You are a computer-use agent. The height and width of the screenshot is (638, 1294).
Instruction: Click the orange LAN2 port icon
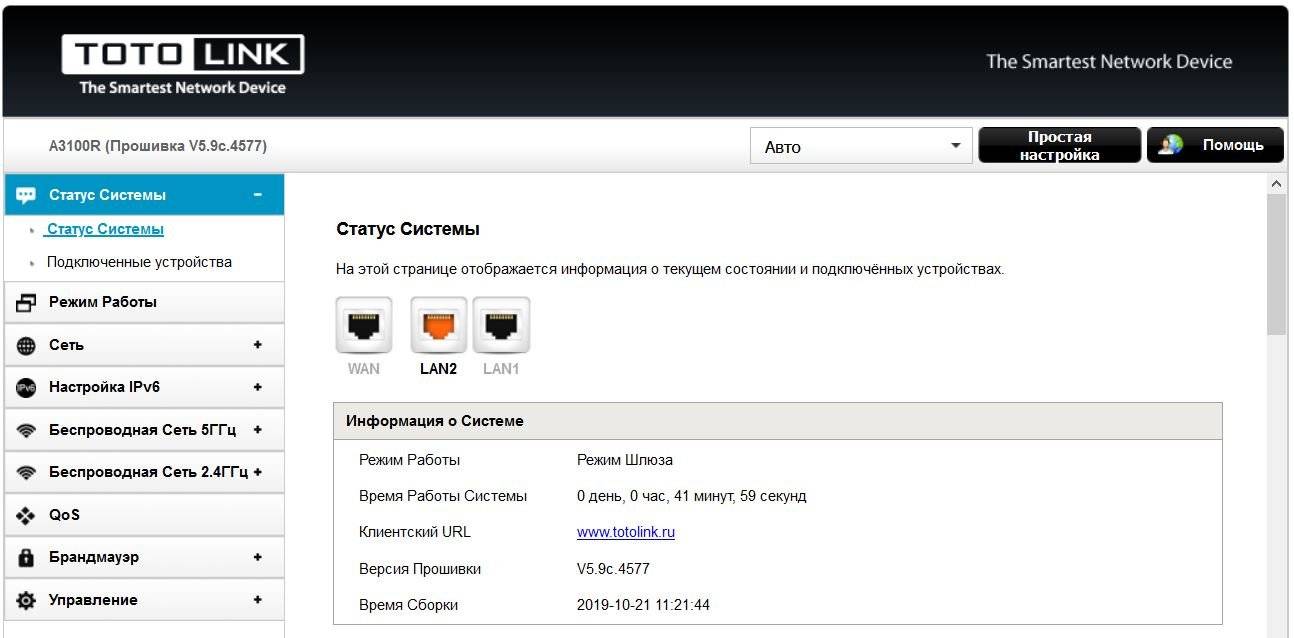point(439,325)
